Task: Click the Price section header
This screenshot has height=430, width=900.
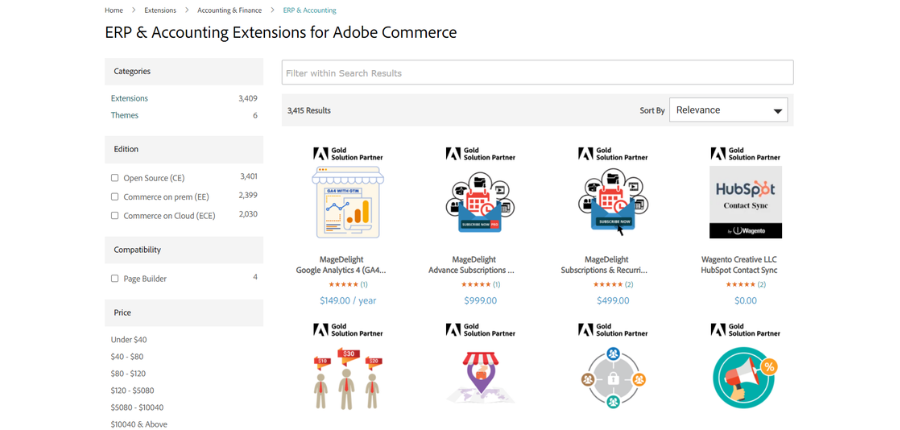Action: tap(184, 313)
